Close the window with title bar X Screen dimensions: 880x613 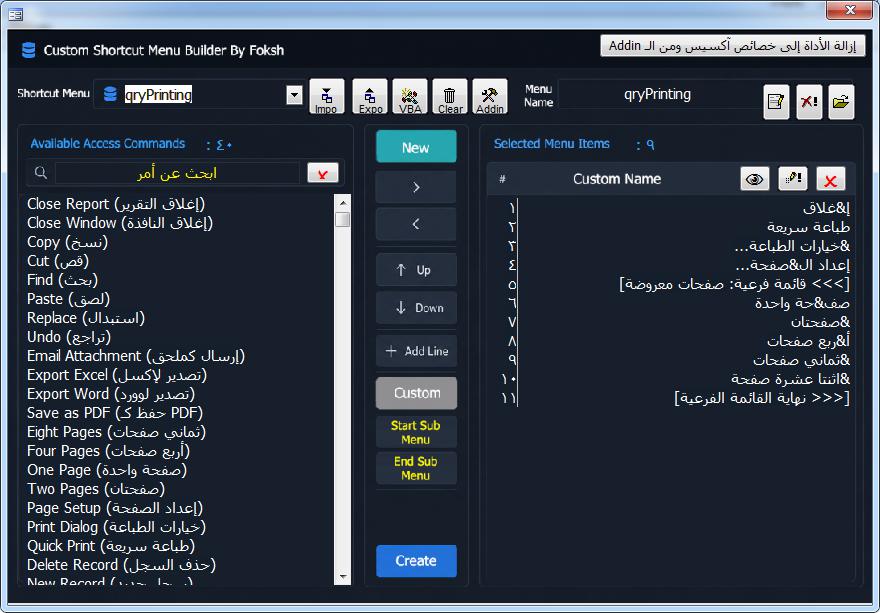tap(849, 10)
